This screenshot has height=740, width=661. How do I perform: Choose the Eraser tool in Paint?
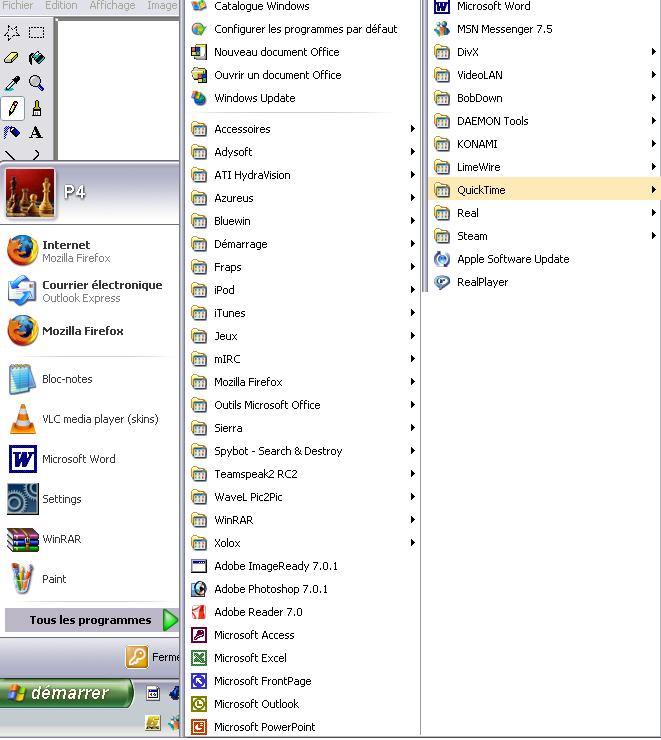[12, 58]
